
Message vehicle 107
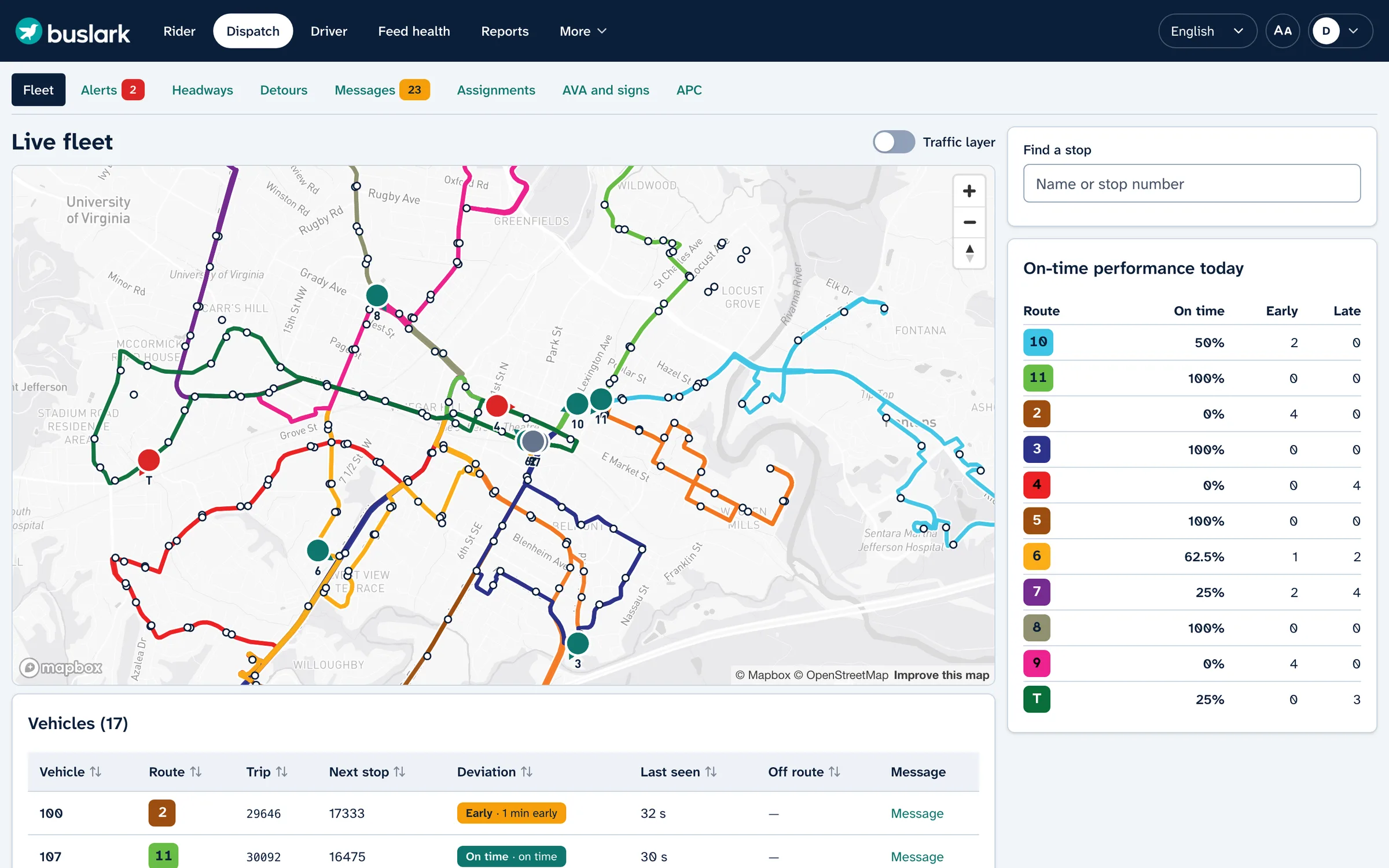[917, 856]
